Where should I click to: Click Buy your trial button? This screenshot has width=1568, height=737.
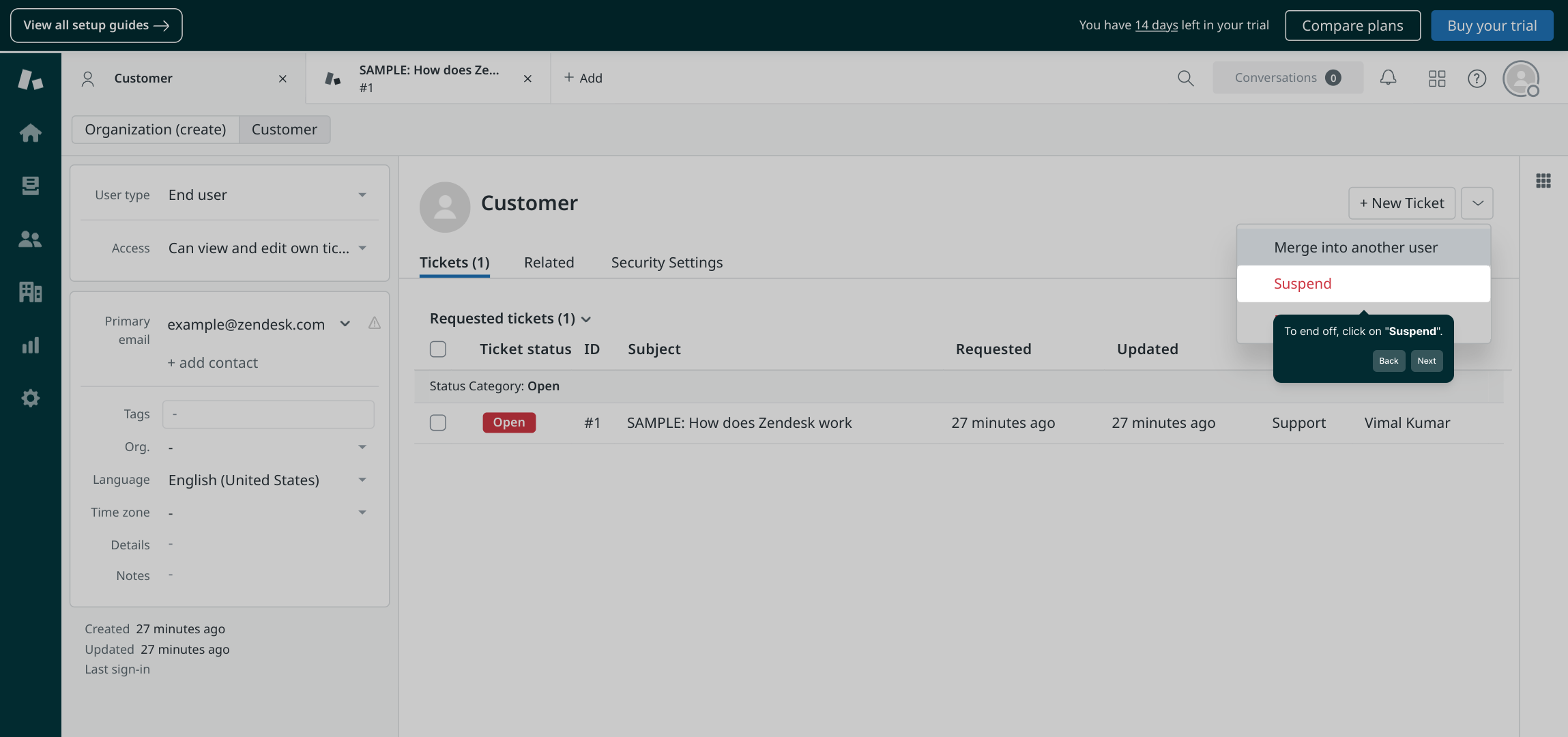pyautogui.click(x=1492, y=25)
